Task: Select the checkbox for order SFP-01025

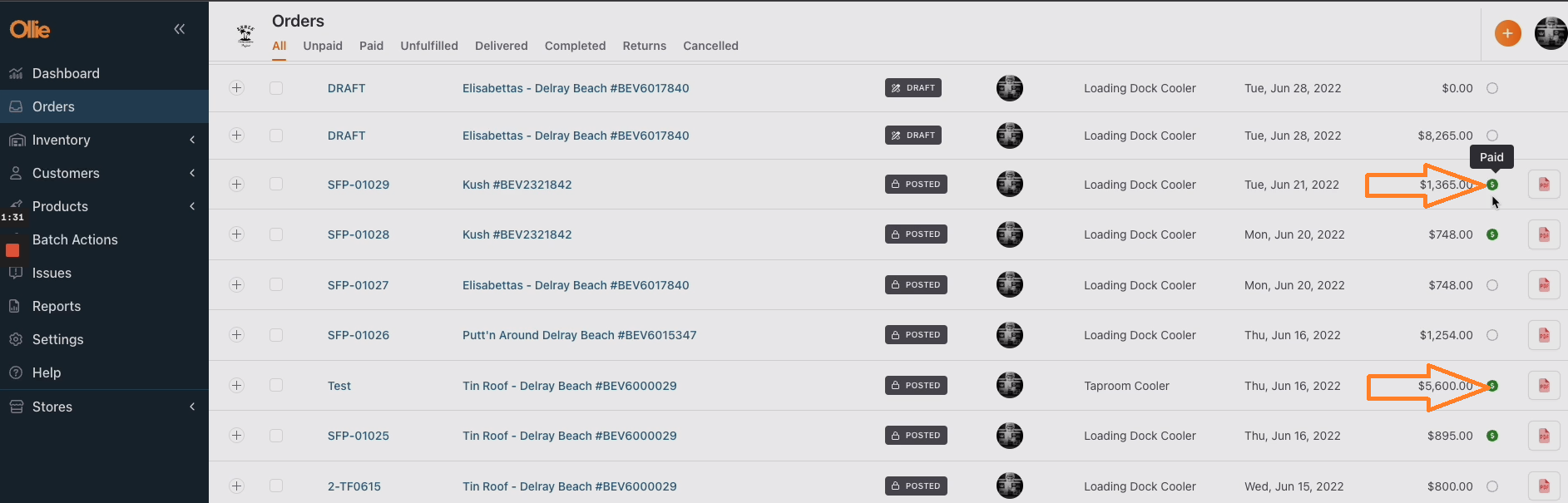Action: [276, 436]
